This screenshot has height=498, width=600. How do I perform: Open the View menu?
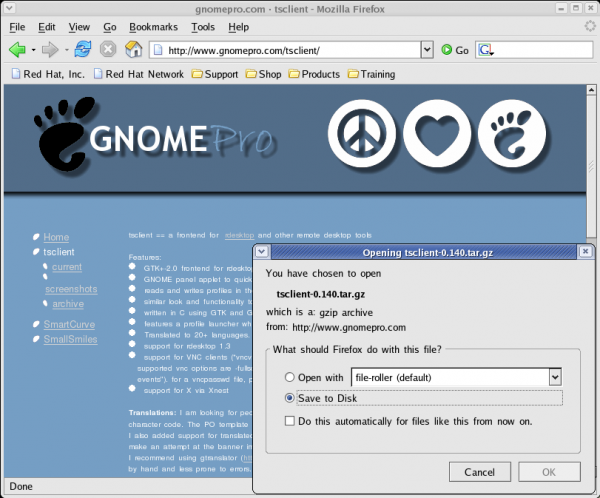(x=79, y=27)
